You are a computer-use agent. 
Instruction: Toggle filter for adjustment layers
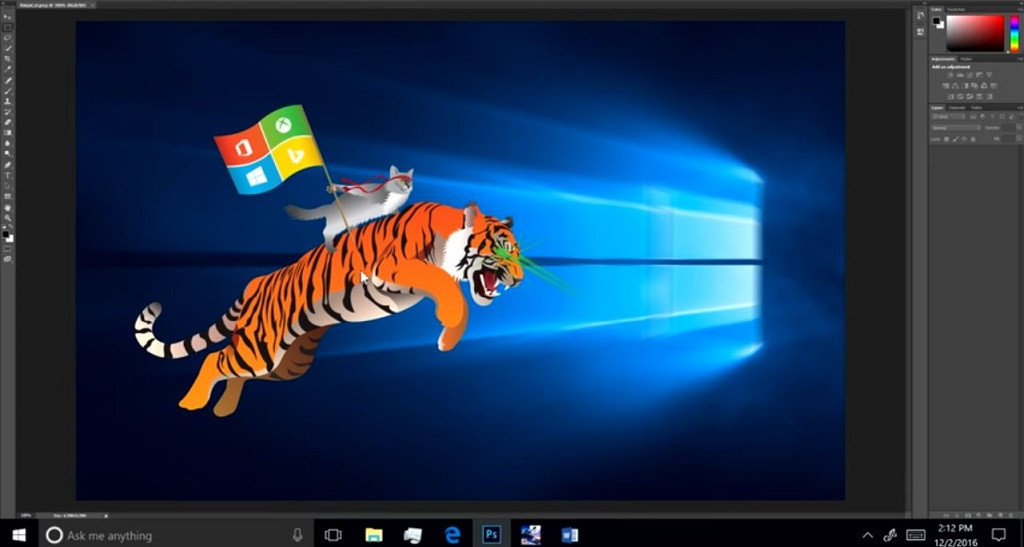point(983,117)
